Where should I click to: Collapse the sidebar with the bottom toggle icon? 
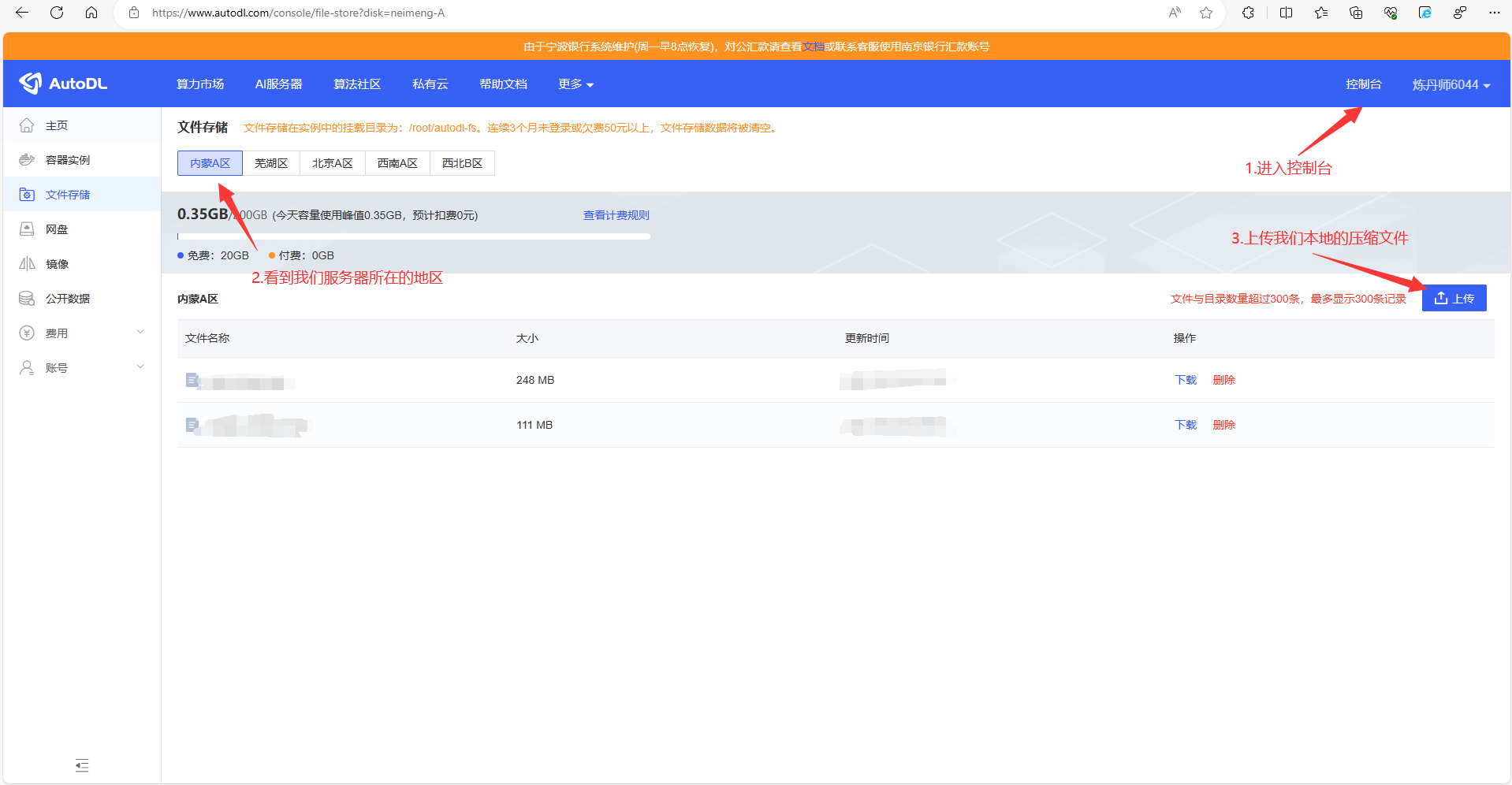click(82, 765)
